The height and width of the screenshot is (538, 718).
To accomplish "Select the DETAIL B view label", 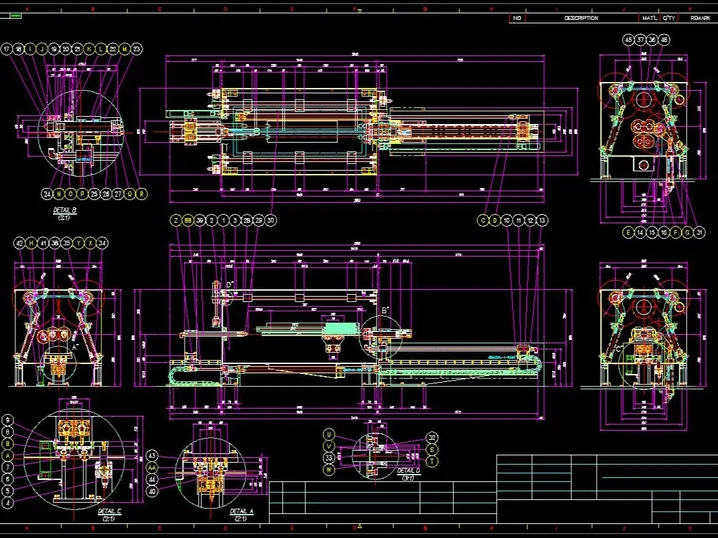I will (x=67, y=212).
